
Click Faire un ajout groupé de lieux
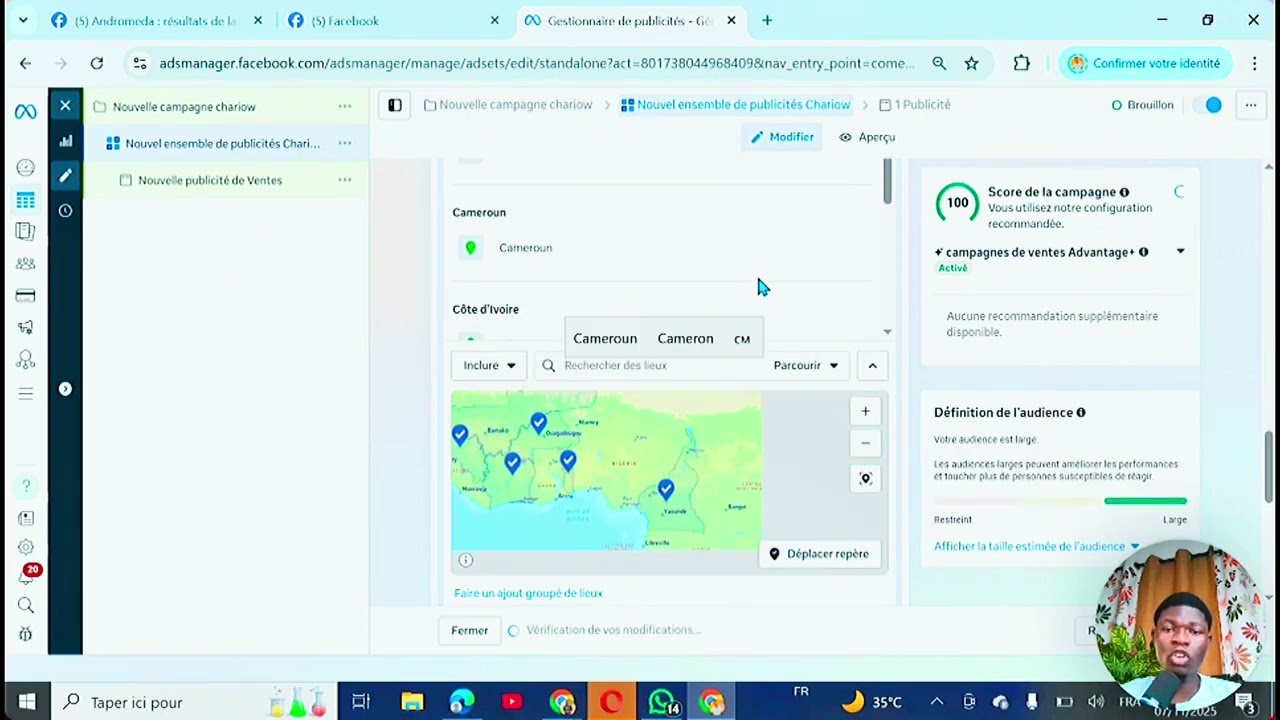point(528,593)
